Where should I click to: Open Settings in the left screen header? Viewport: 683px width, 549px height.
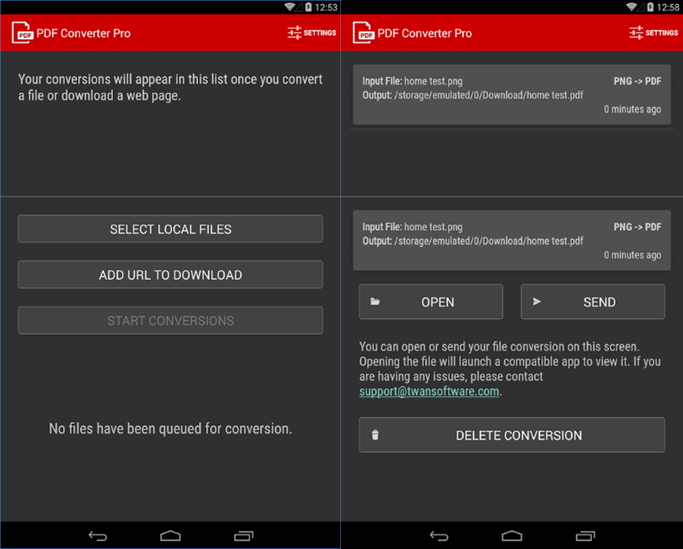(x=311, y=33)
